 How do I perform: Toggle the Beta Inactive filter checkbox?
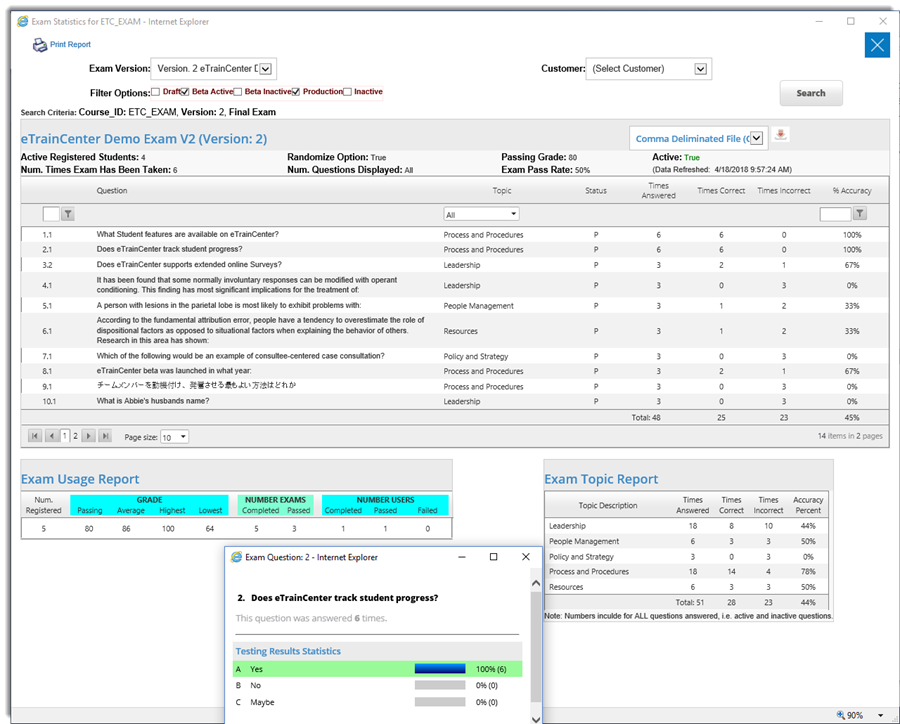point(238,92)
